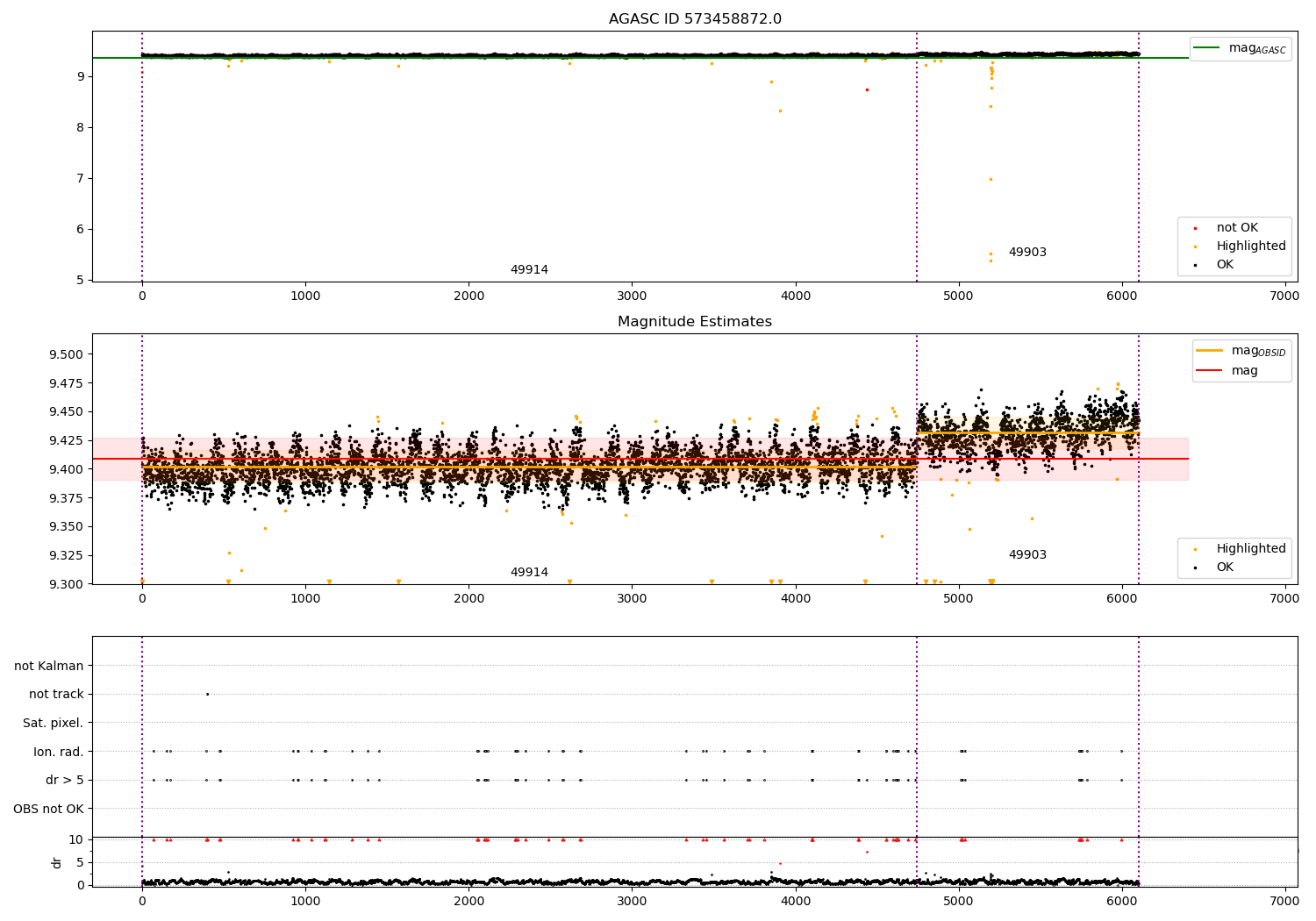
Task: Click the orange line swatch for mag OBSID
Action: tap(1209, 350)
